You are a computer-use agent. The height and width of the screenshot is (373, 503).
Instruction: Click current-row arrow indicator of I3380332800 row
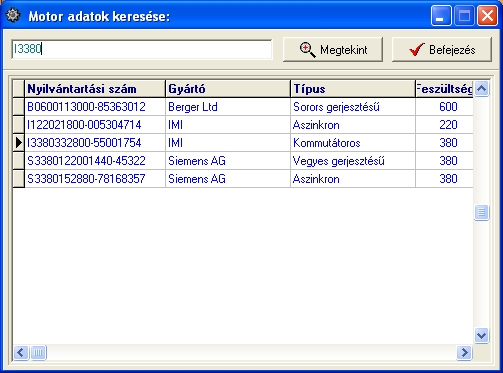(x=19, y=143)
